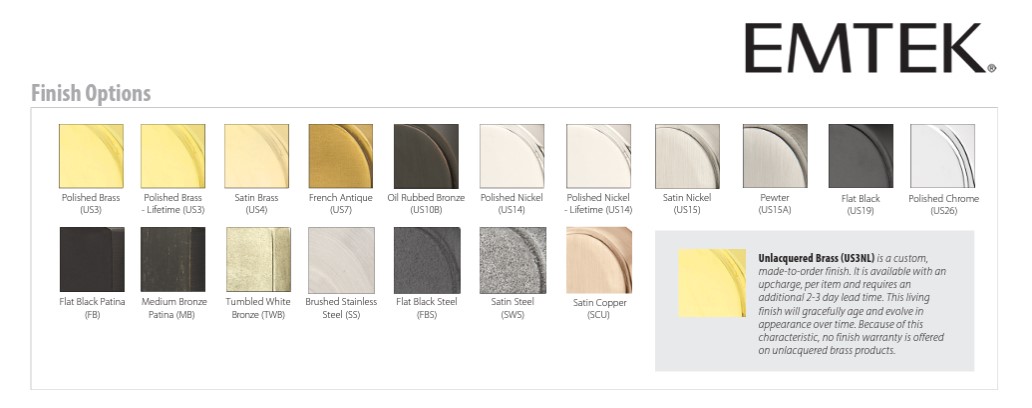Choose the Flat Black (US19) swatch
Viewport: 1032px width, 408px height.
pos(861,156)
